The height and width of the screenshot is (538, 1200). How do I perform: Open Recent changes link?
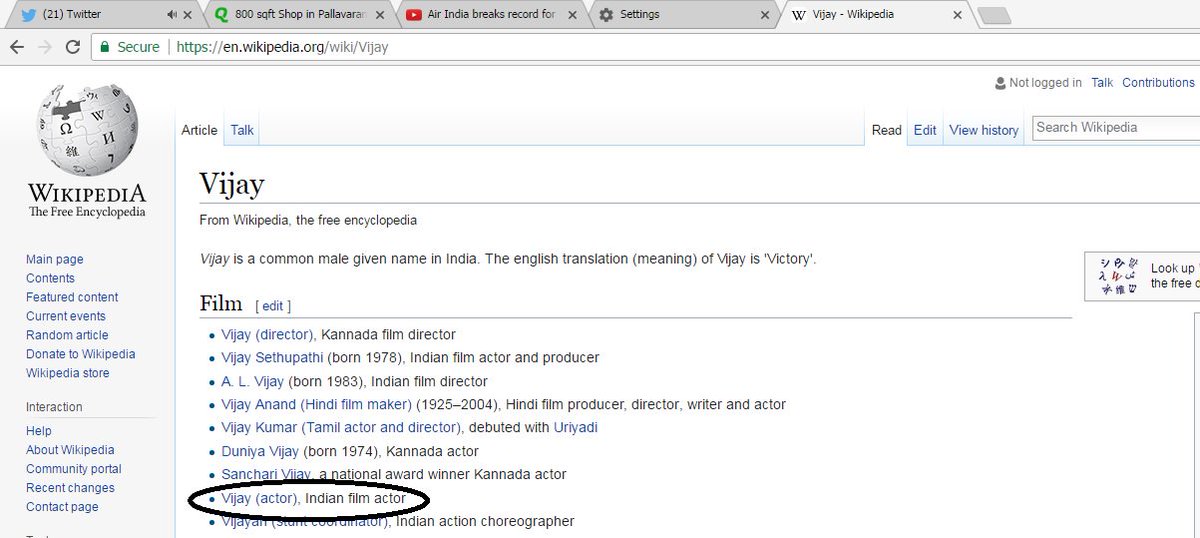70,488
